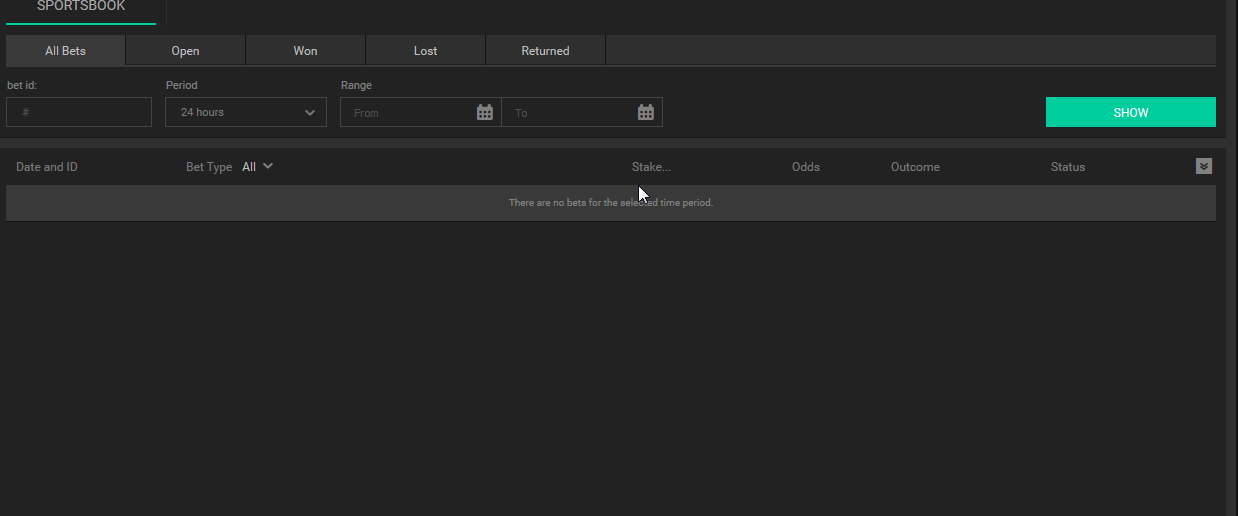Click the Outcome column header
This screenshot has height=516, width=1238.
(x=915, y=167)
